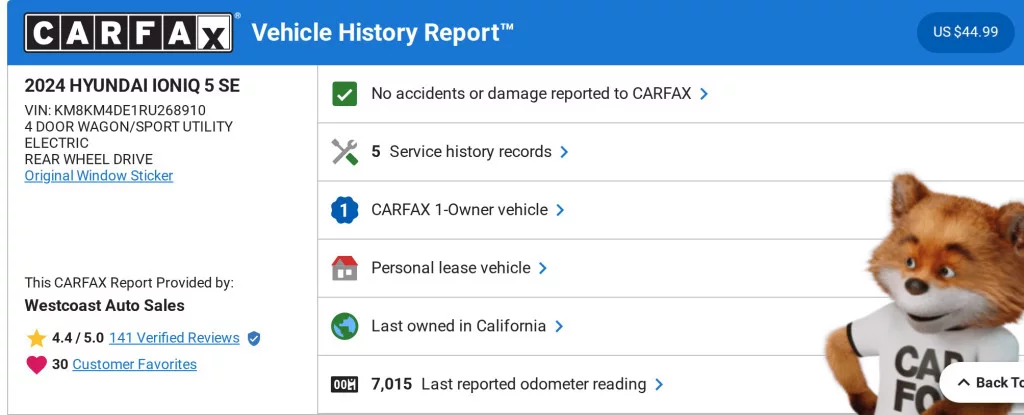Click the green no-accidents checkmark icon

[344, 94]
